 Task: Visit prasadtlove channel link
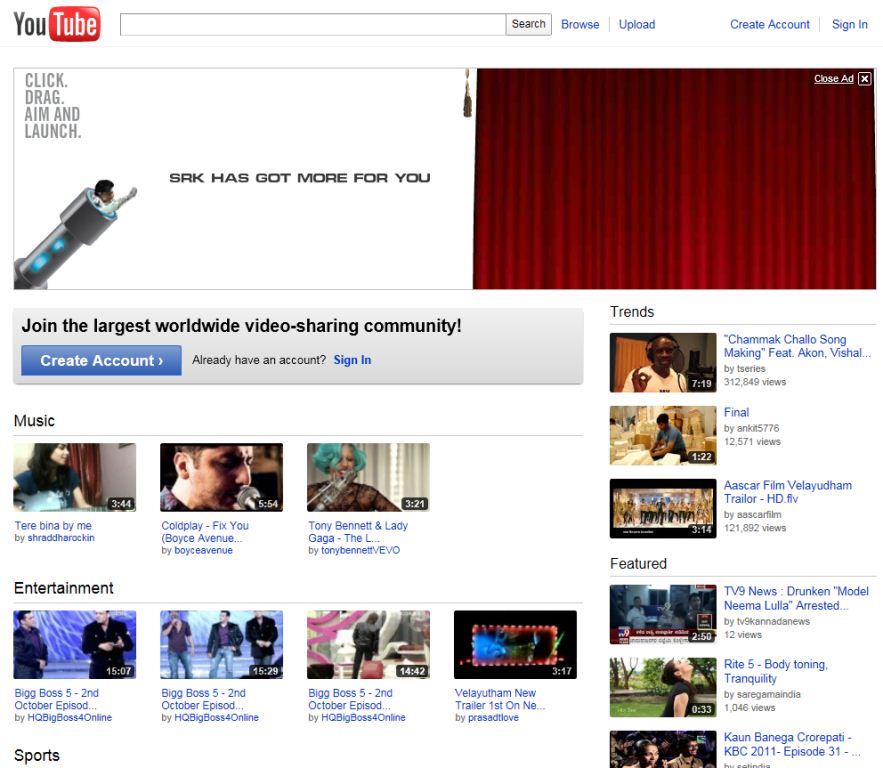(493, 717)
